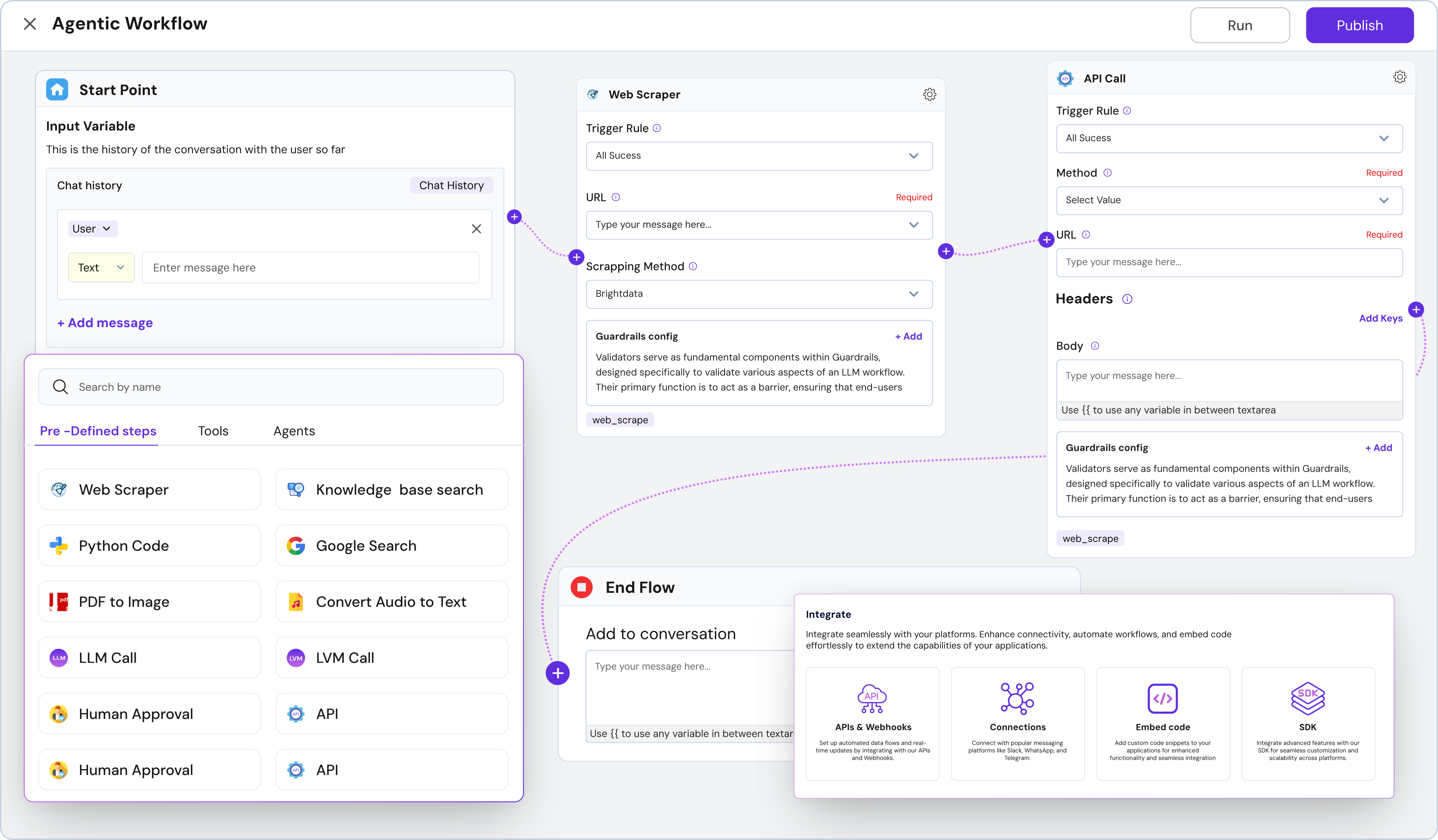Click the SDK stack icon
The height and width of the screenshot is (840, 1438).
pos(1307,698)
